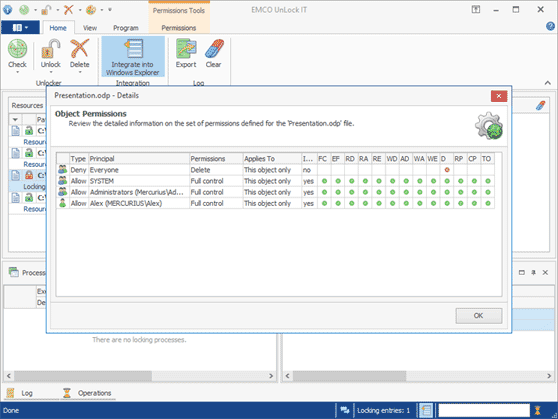Click 'Locking entries: 1' in status bar
The image size is (558, 419).
[383, 410]
